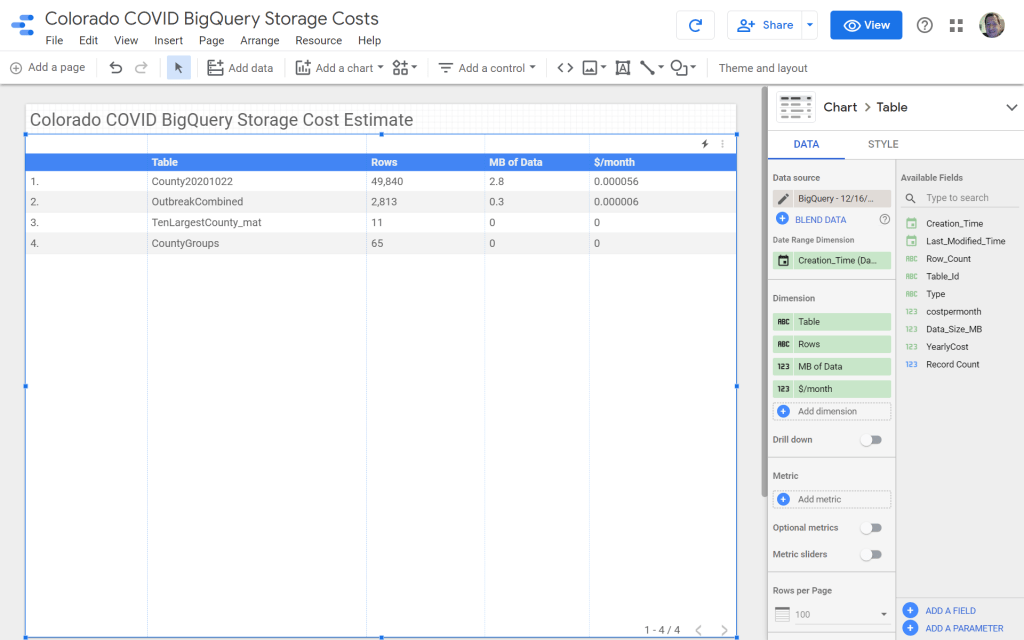Click the blue View button
This screenshot has height=640, width=1024.
pos(866,26)
